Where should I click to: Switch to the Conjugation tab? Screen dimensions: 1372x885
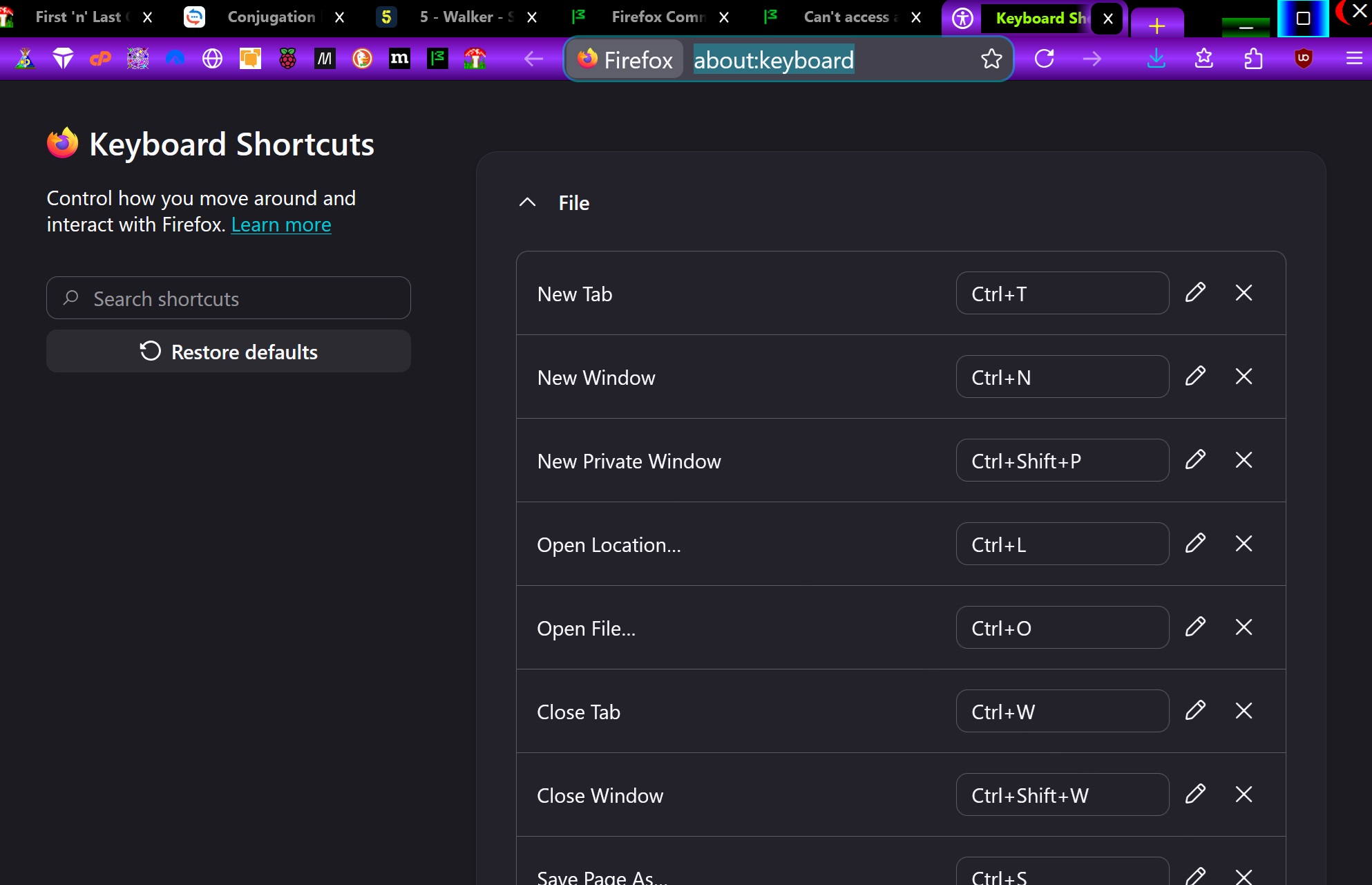[264, 17]
